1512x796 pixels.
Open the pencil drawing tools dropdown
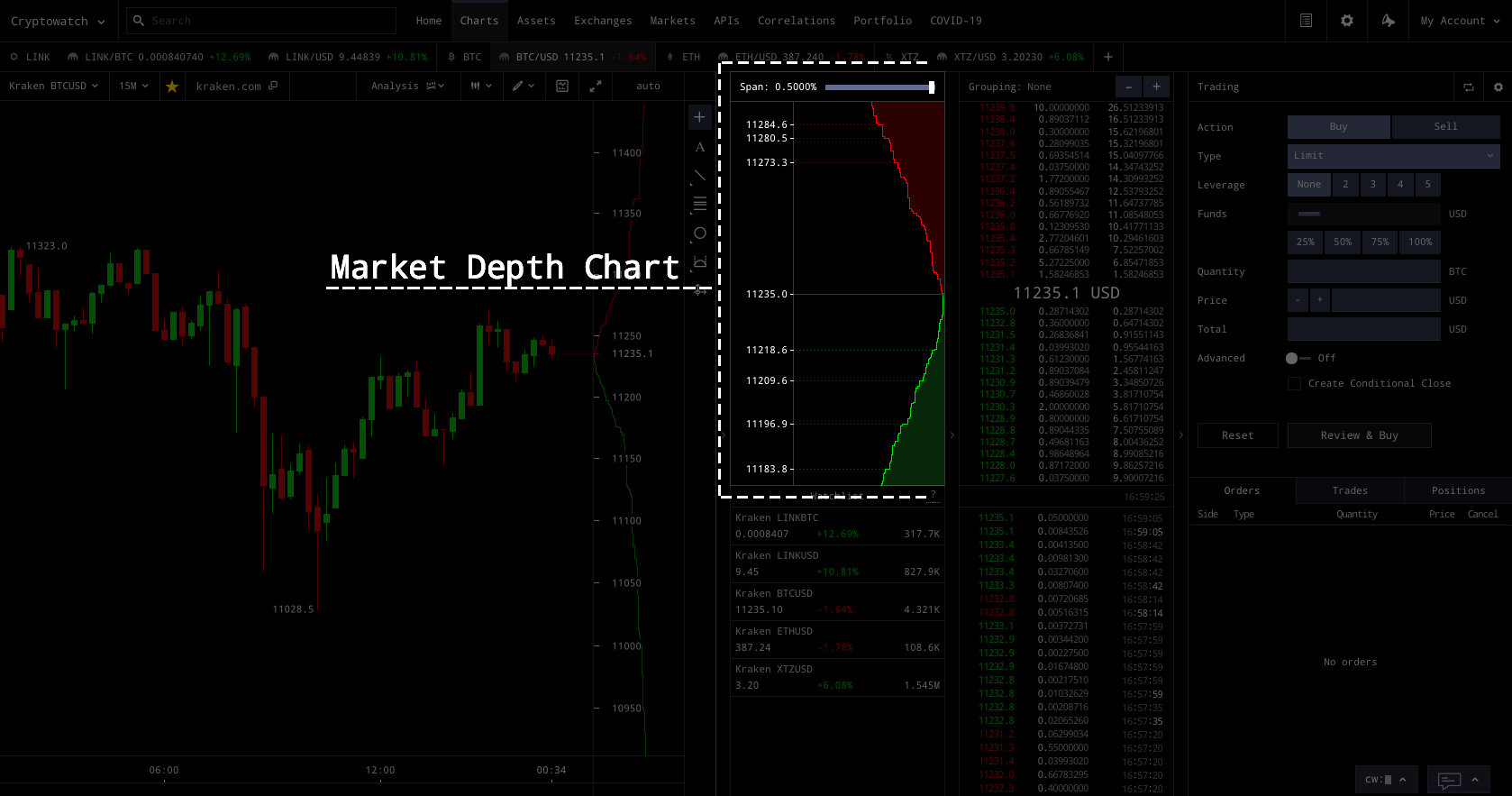524,87
